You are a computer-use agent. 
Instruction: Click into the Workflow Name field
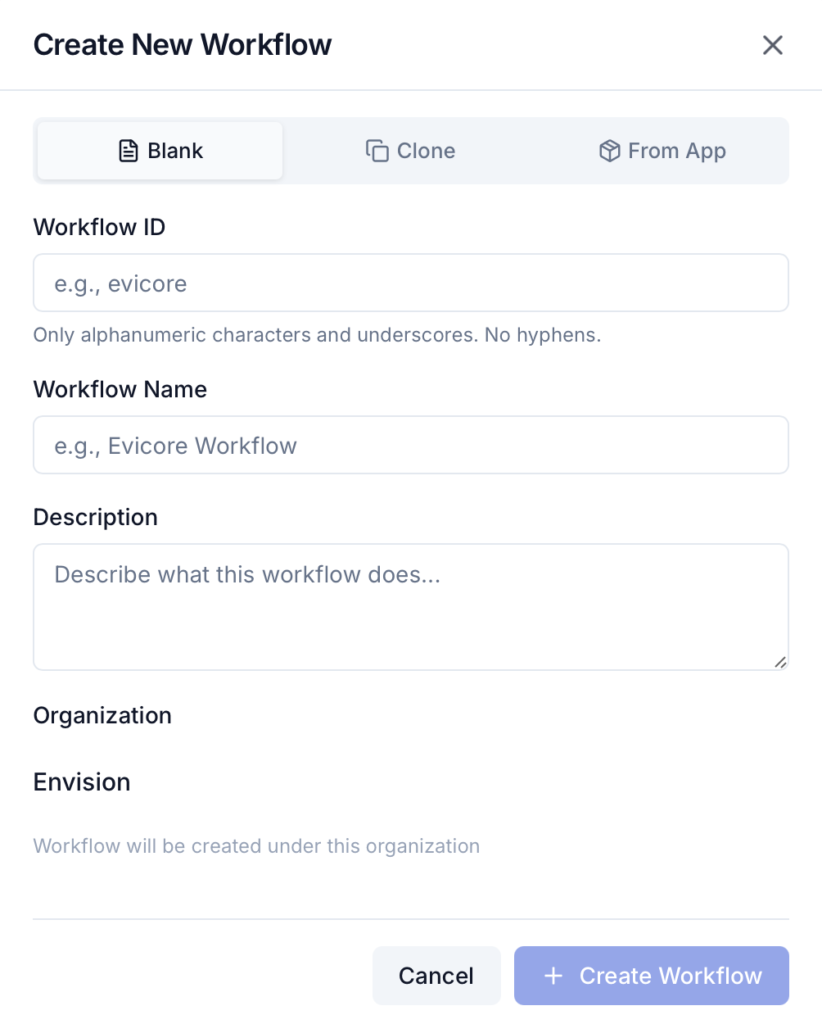(410, 445)
